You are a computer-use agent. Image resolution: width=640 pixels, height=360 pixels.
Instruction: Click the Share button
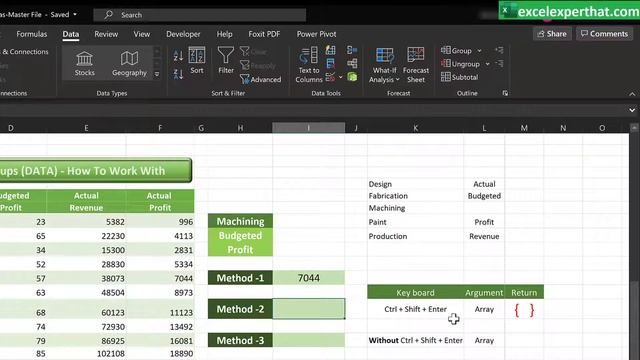click(552, 34)
